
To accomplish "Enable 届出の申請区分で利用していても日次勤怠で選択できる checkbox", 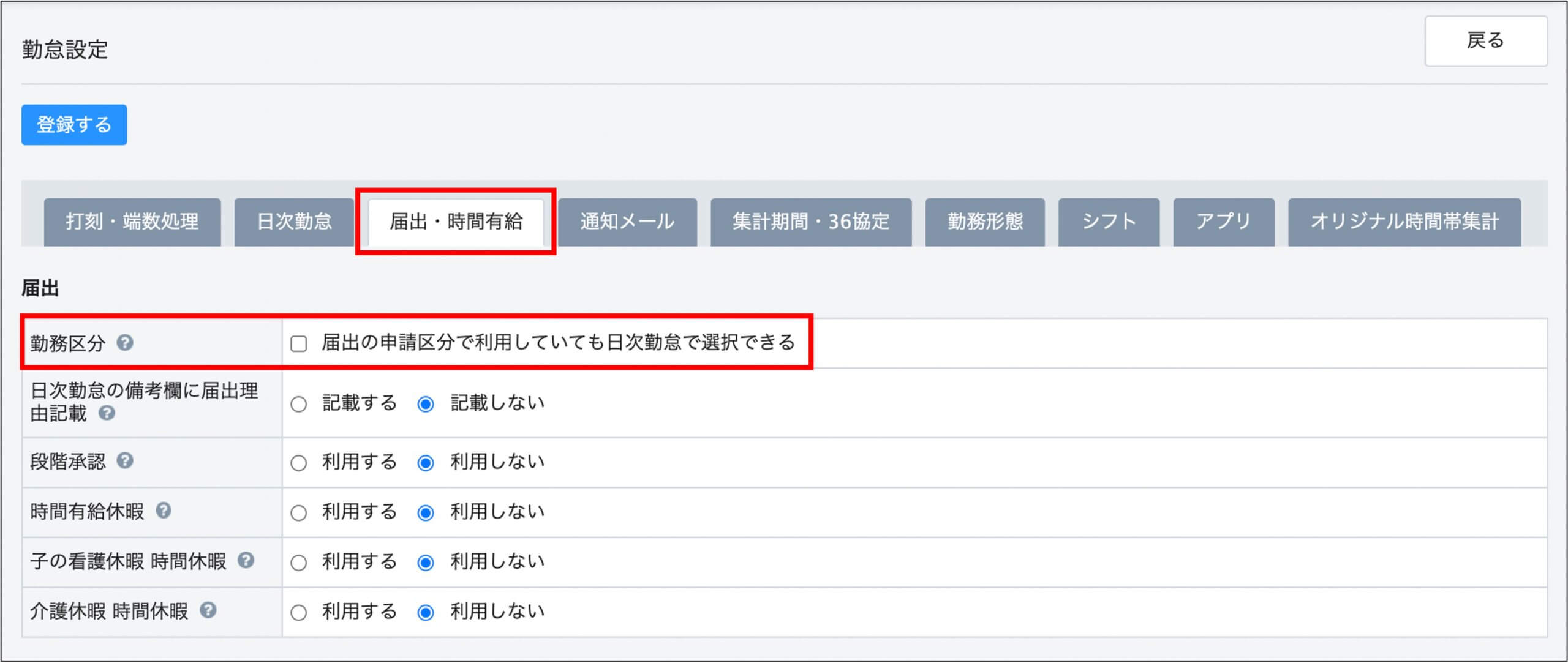I will tap(299, 343).
